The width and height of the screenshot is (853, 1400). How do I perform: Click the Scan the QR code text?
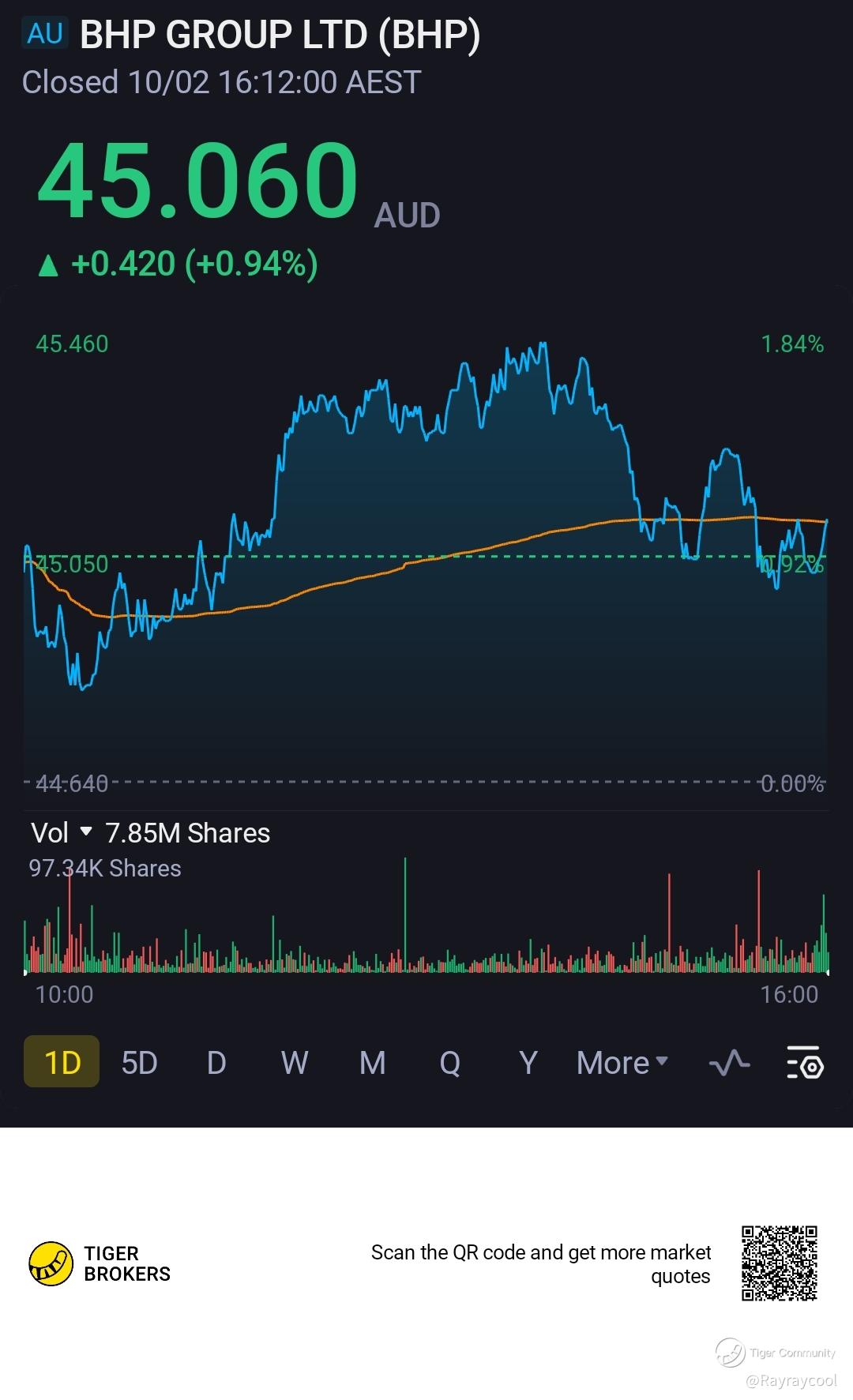tap(541, 1264)
